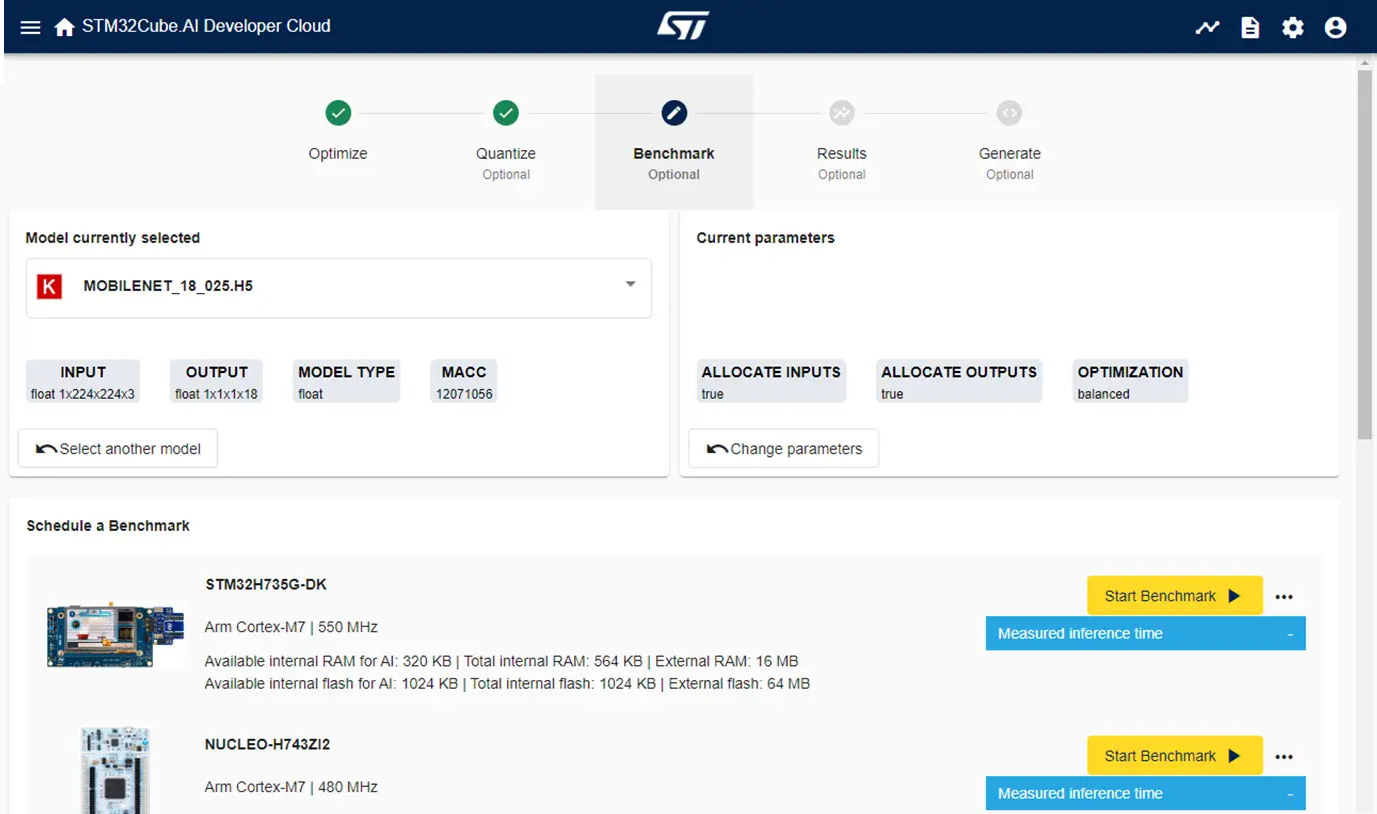Go to the Results step
Image resolution: width=1377 pixels, height=814 pixels.
842,154
